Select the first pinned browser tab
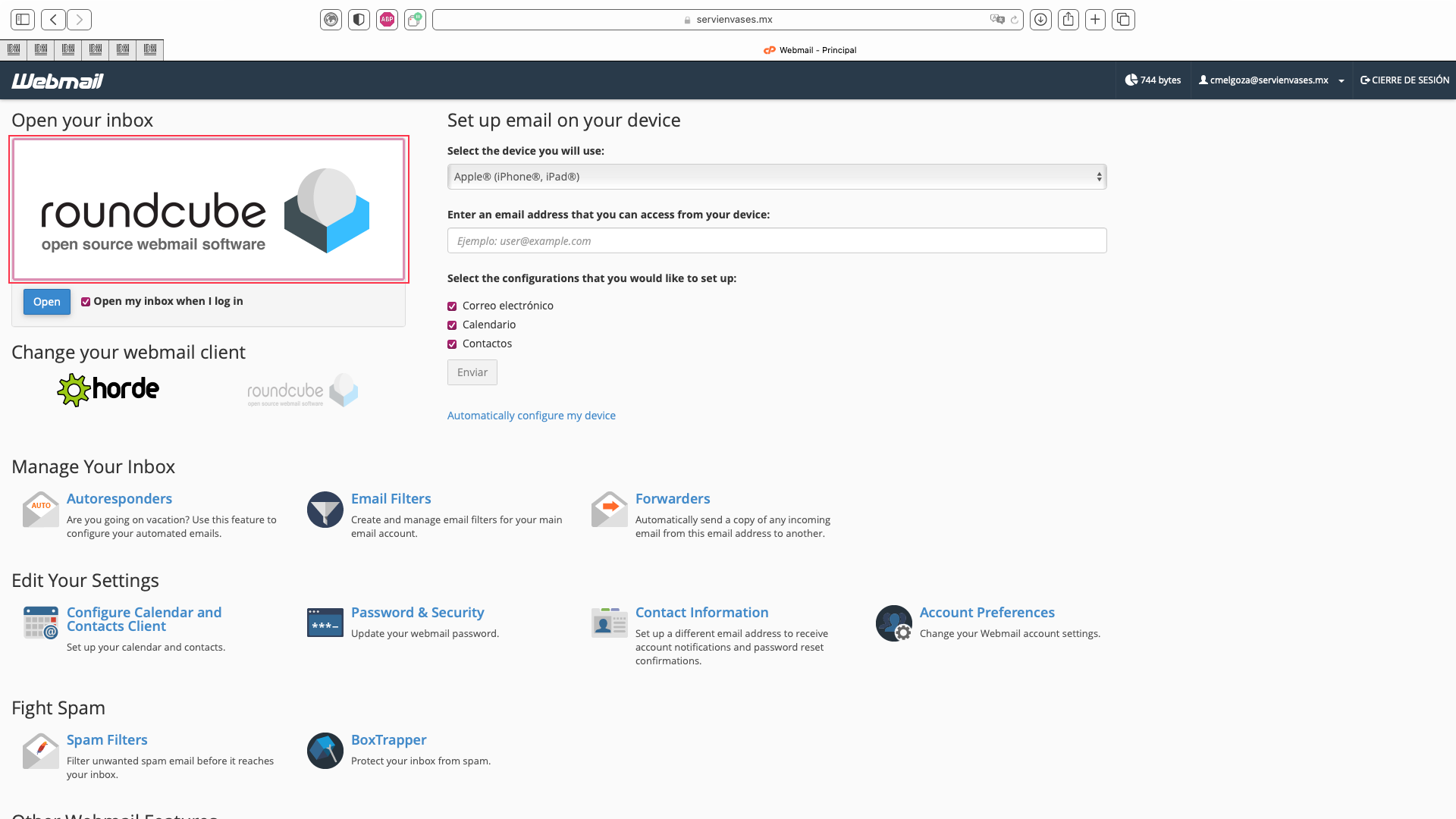 point(14,50)
